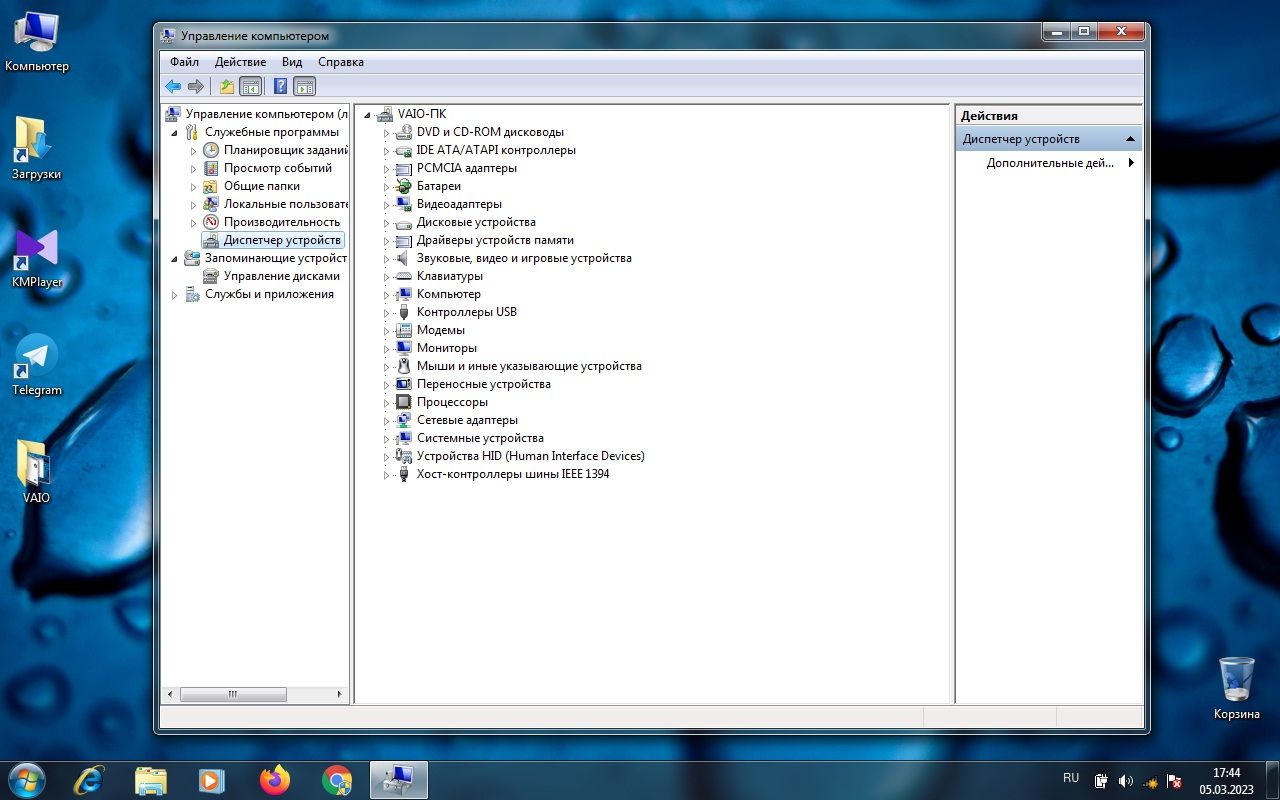
Task: Click the left tree's horizontal scrollbar thumb
Action: point(233,694)
